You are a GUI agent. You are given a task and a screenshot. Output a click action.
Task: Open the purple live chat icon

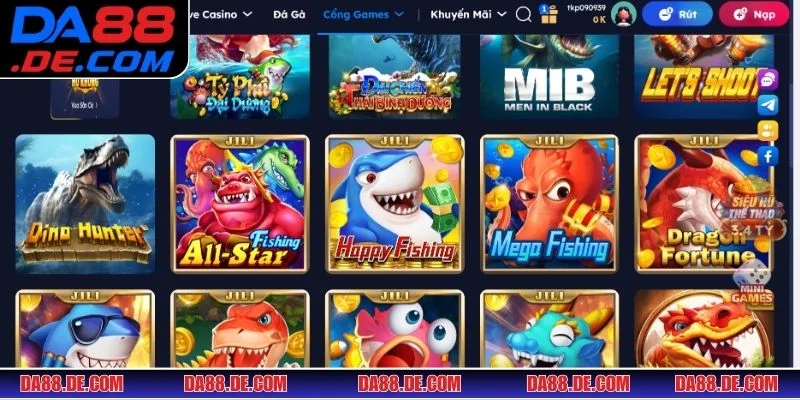(x=768, y=79)
